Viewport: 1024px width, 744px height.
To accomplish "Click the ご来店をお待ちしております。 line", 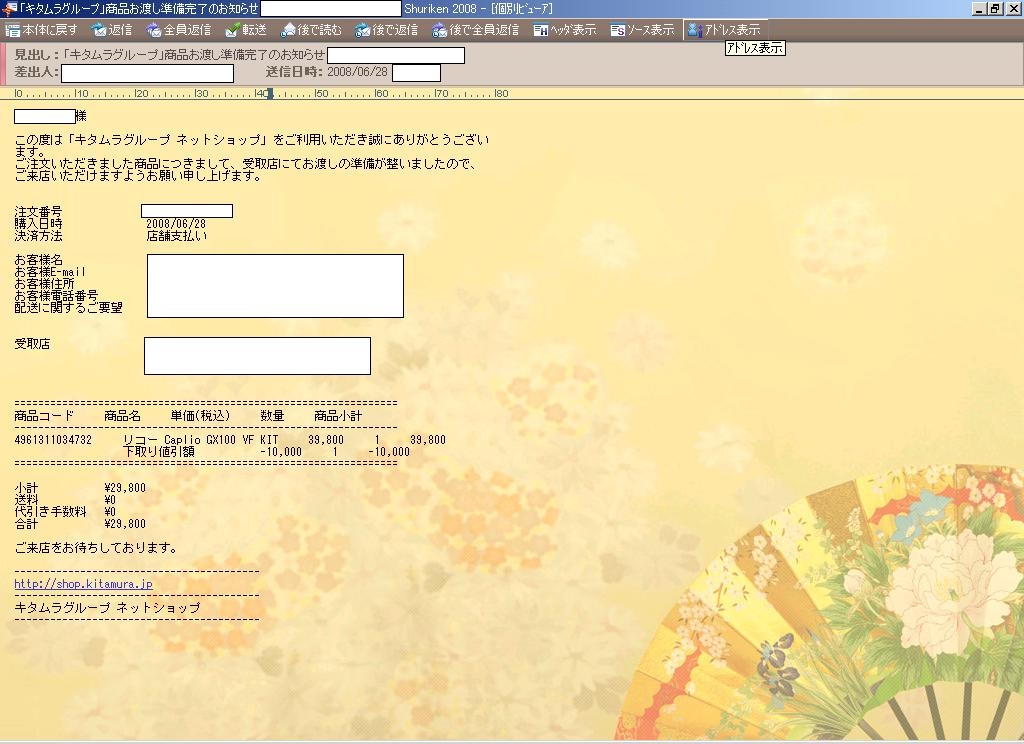I will coord(95,547).
